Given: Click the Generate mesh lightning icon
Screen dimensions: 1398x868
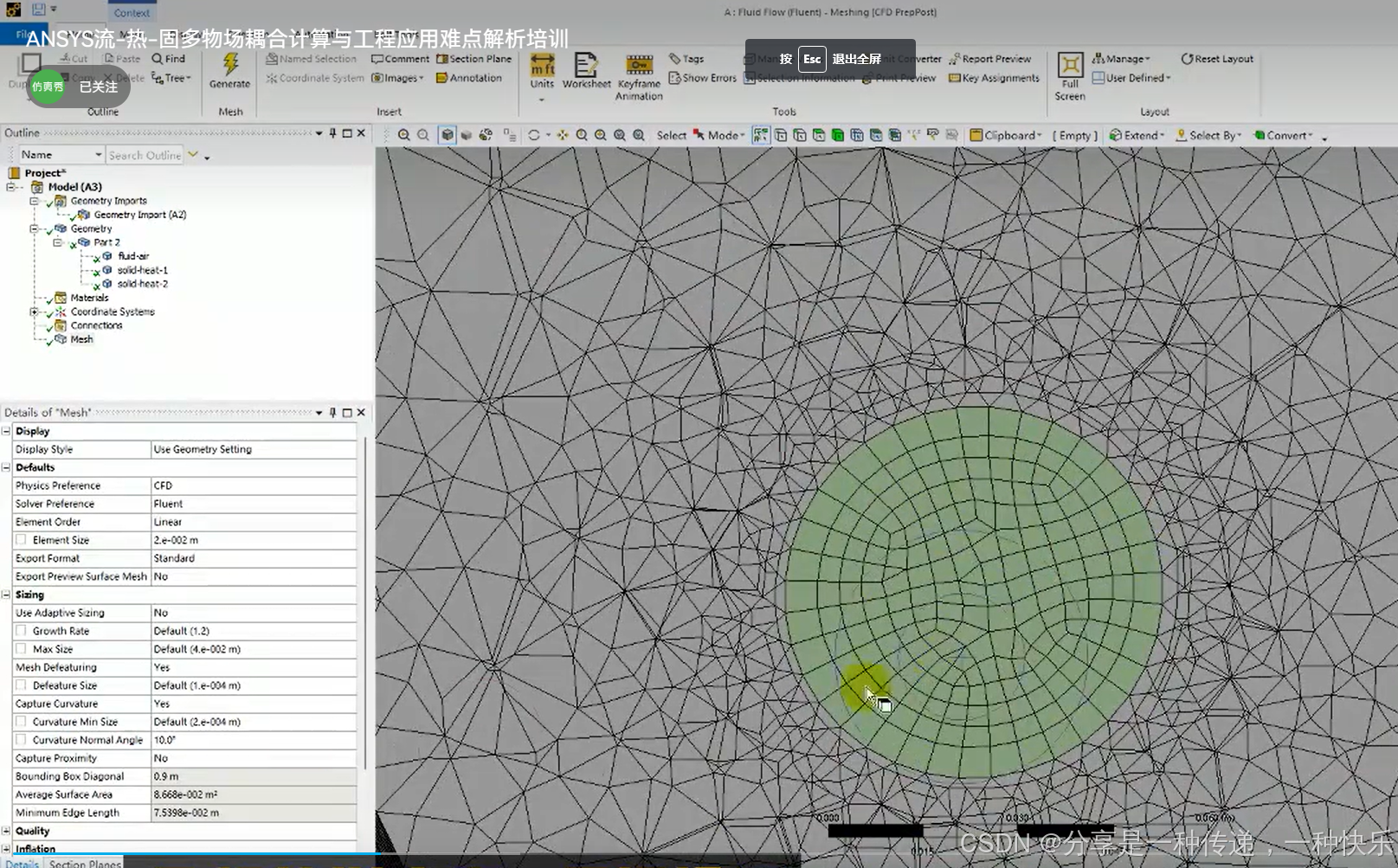Looking at the screenshot, I should [x=230, y=65].
